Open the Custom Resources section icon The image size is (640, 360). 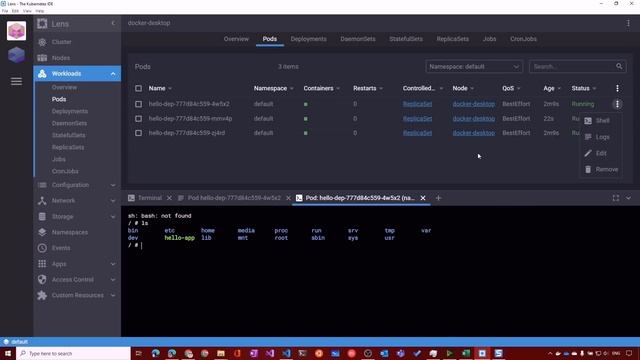click(42, 296)
